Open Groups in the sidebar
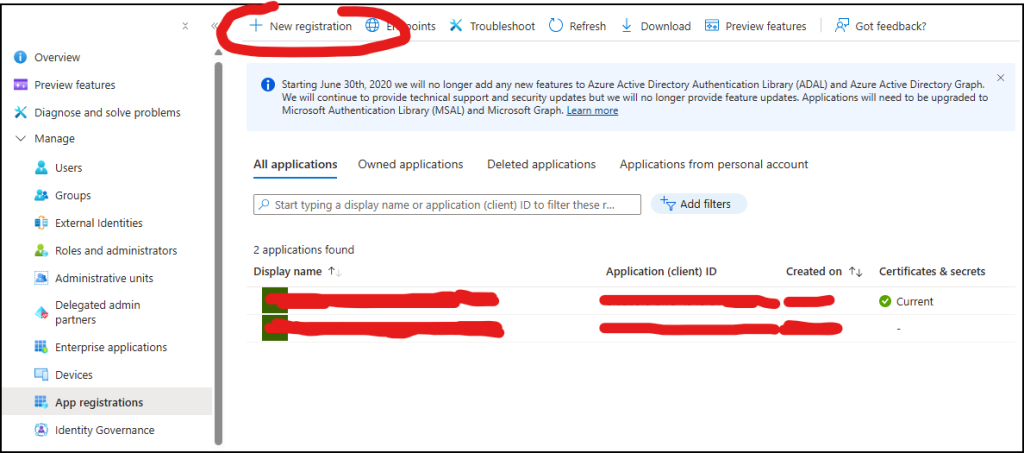1024x453 pixels. tap(72, 196)
